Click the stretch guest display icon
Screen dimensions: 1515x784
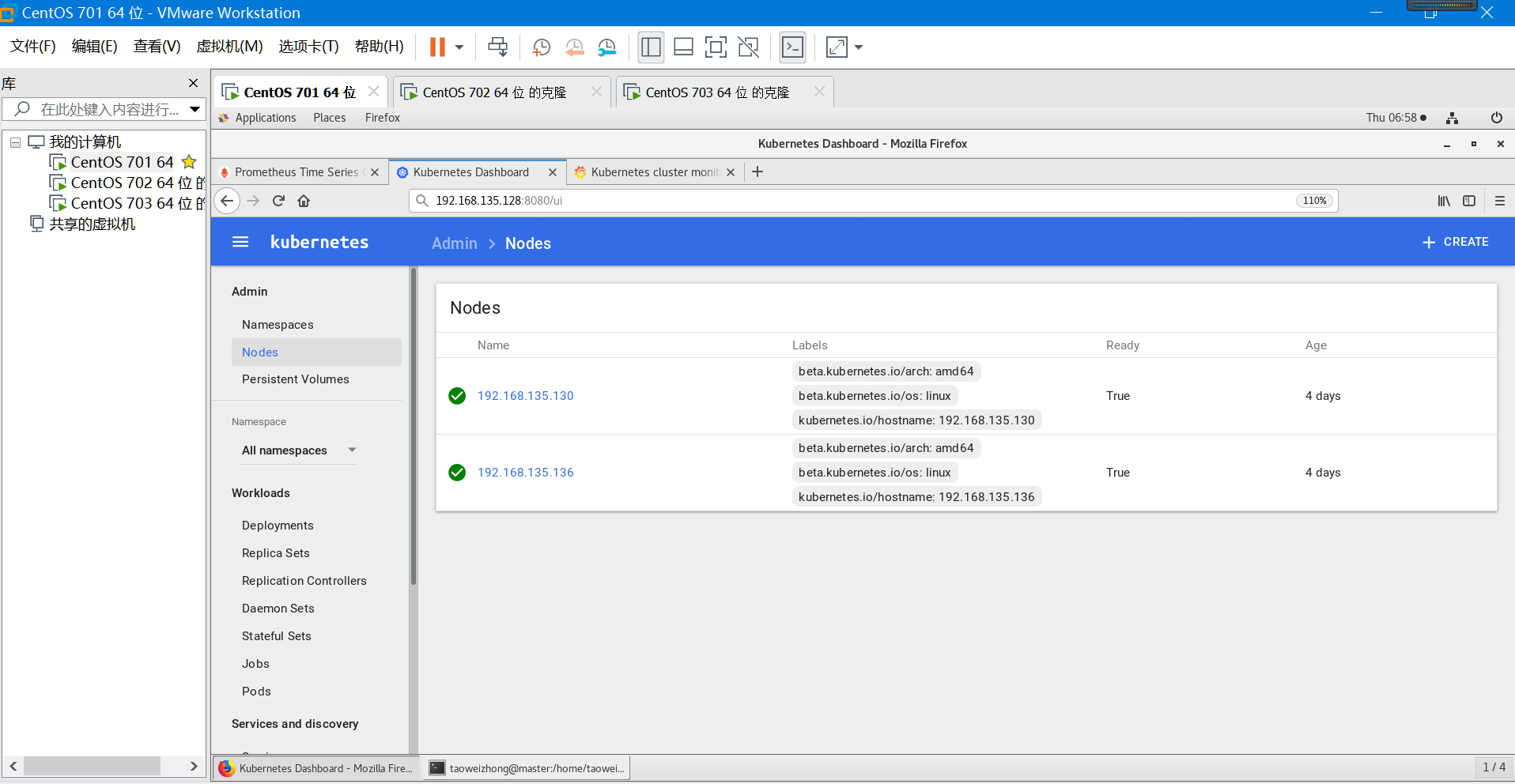tap(837, 47)
